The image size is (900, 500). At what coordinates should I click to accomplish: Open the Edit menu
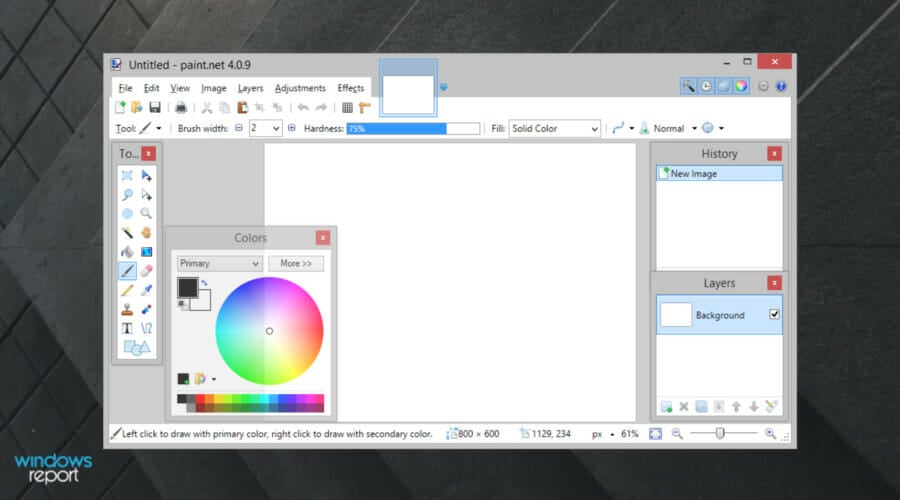[x=152, y=88]
